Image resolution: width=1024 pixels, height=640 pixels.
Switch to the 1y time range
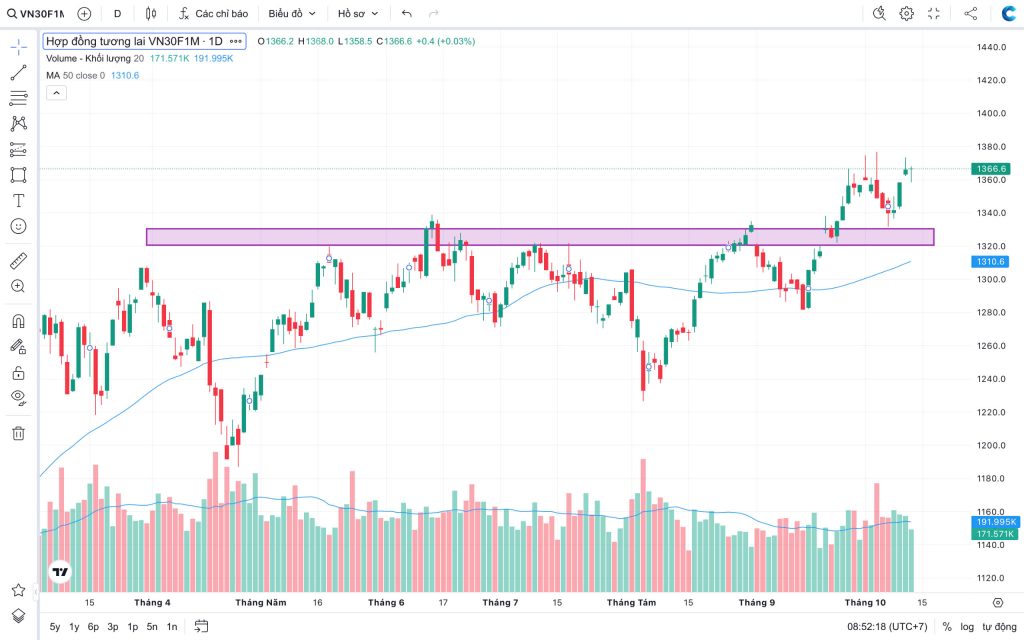pos(74,627)
